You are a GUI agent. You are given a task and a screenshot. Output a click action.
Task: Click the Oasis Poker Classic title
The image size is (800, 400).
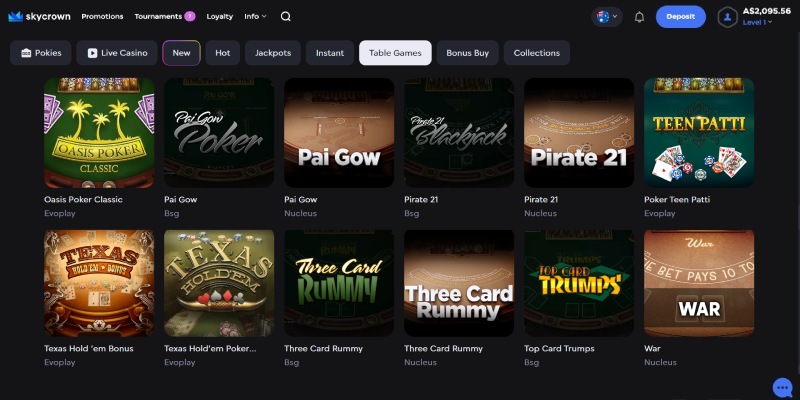click(x=83, y=199)
